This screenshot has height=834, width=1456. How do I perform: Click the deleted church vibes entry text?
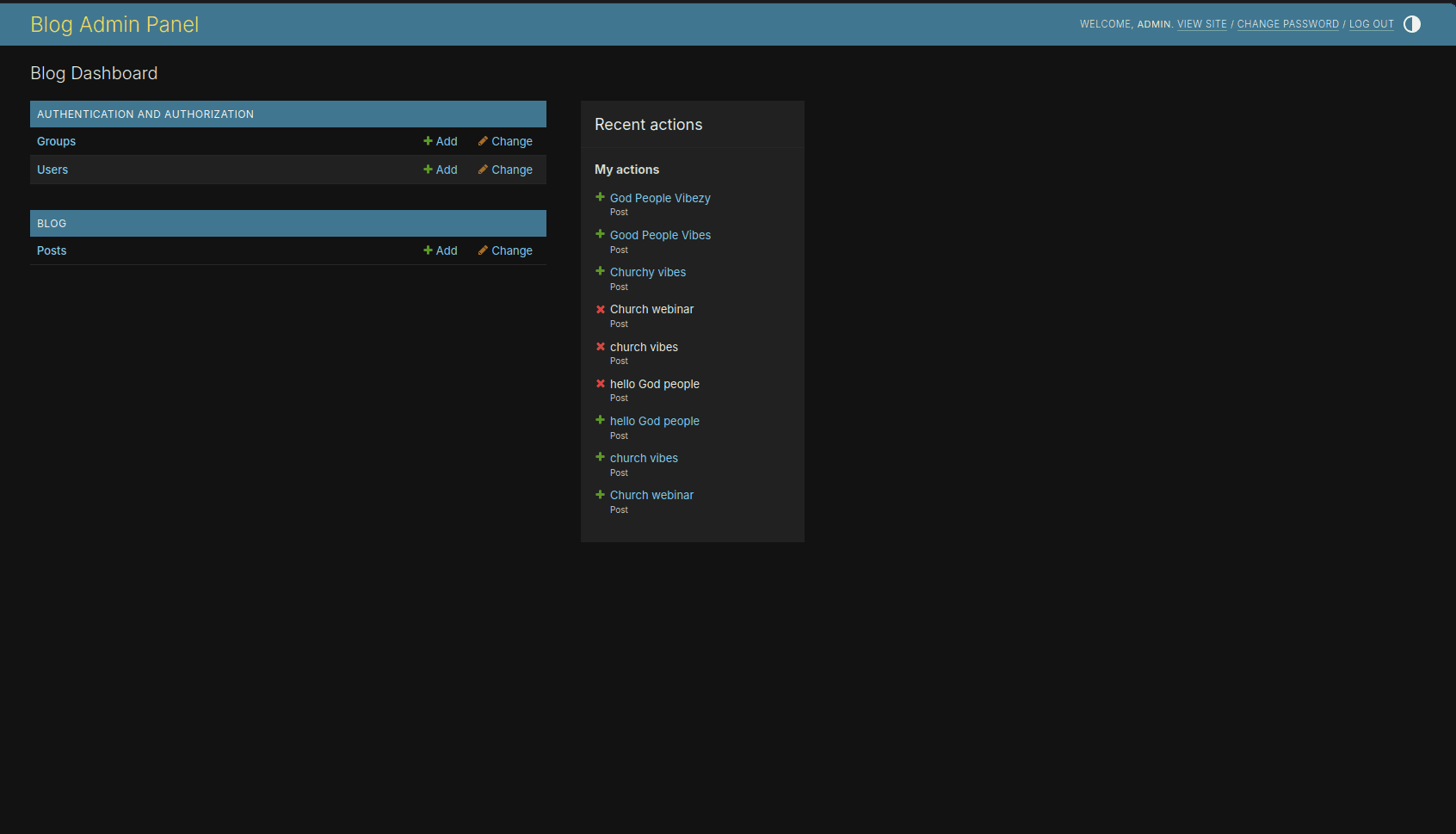(x=644, y=347)
